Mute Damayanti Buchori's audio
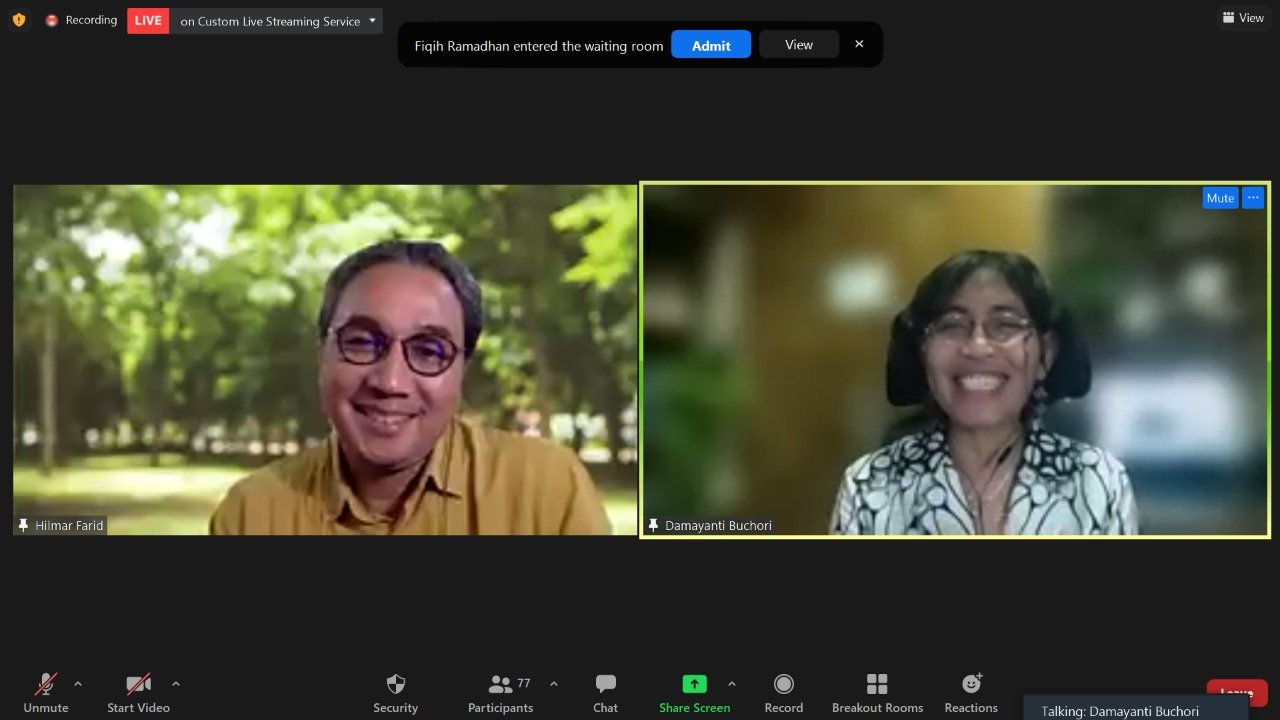This screenshot has width=1280, height=720. [1220, 198]
